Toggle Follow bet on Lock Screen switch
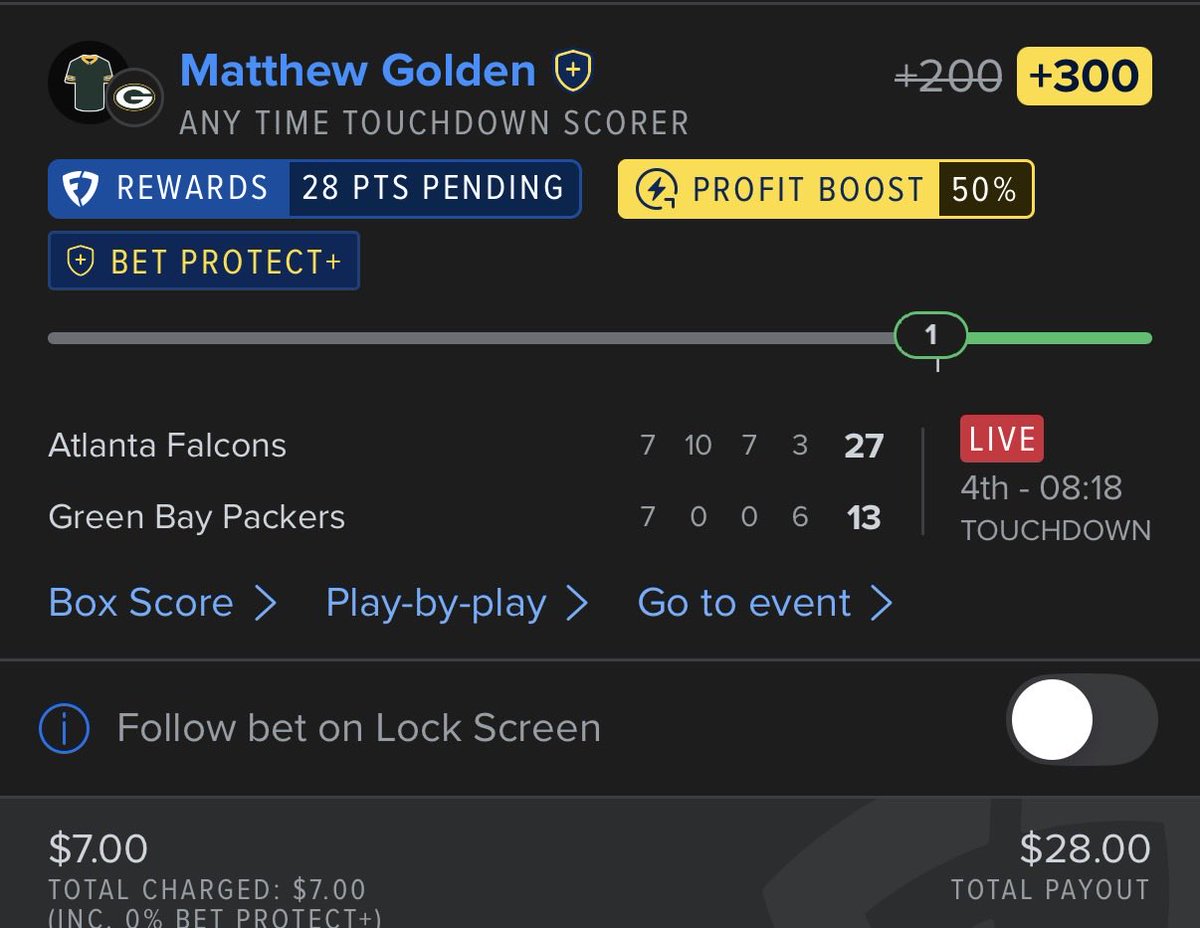Viewport: 1200px width, 928px height. click(1082, 720)
